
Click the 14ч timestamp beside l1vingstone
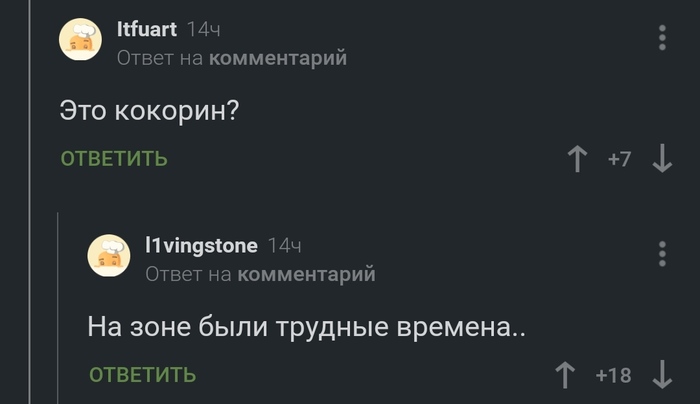285,246
